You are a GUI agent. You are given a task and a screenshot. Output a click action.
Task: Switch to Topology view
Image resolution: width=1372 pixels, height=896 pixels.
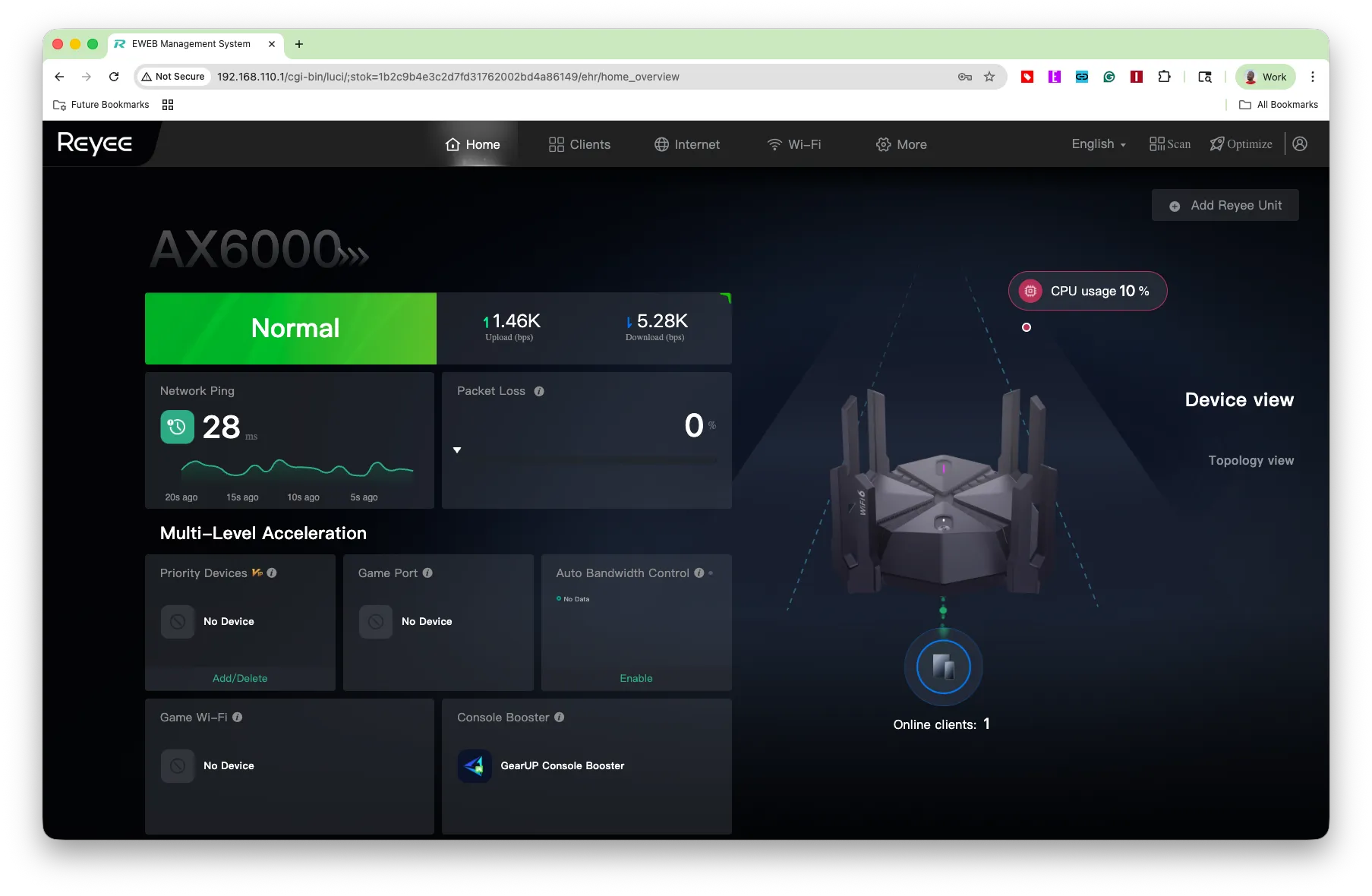[1251, 460]
